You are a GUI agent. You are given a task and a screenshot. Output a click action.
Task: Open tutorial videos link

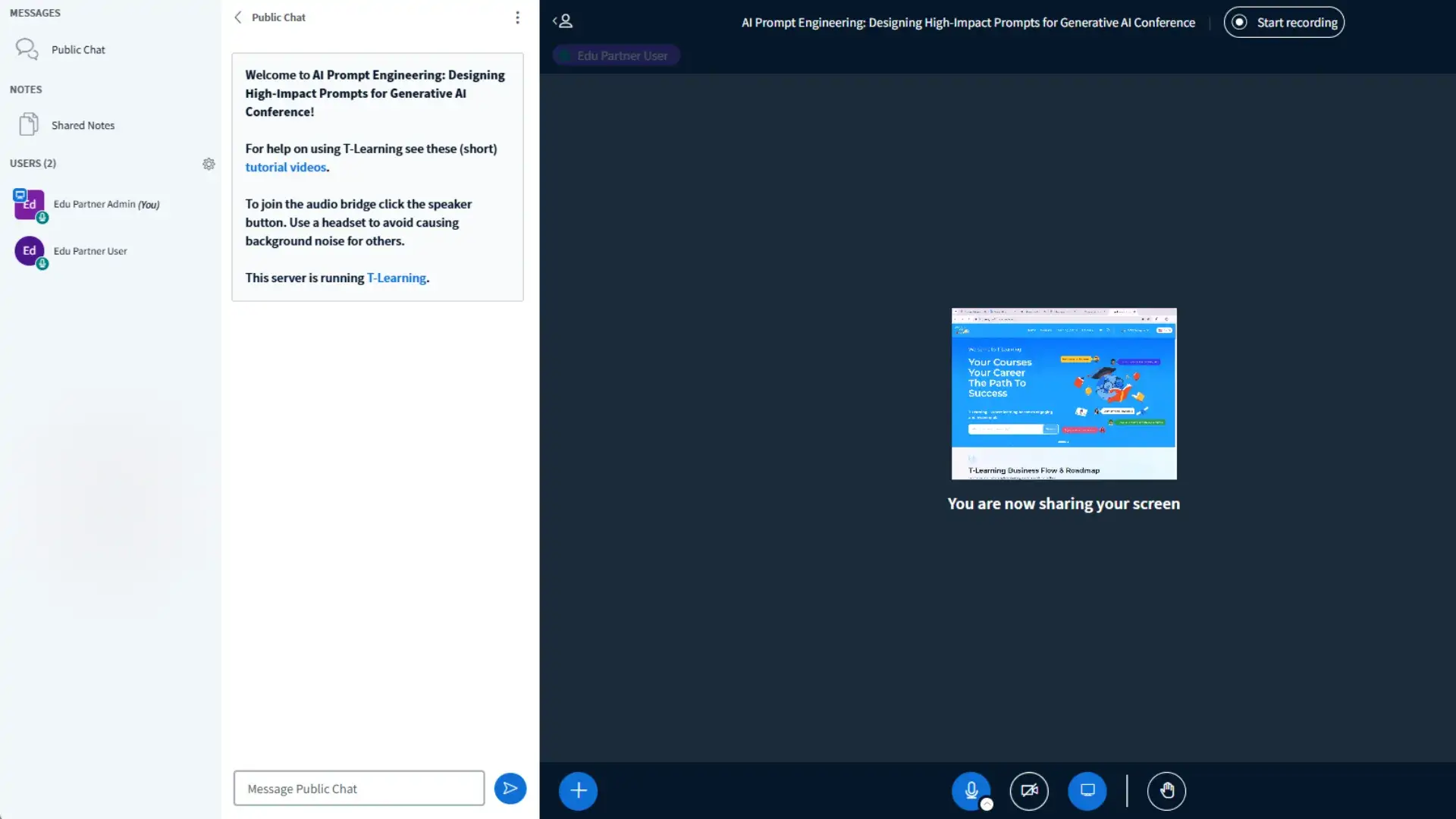pos(285,167)
